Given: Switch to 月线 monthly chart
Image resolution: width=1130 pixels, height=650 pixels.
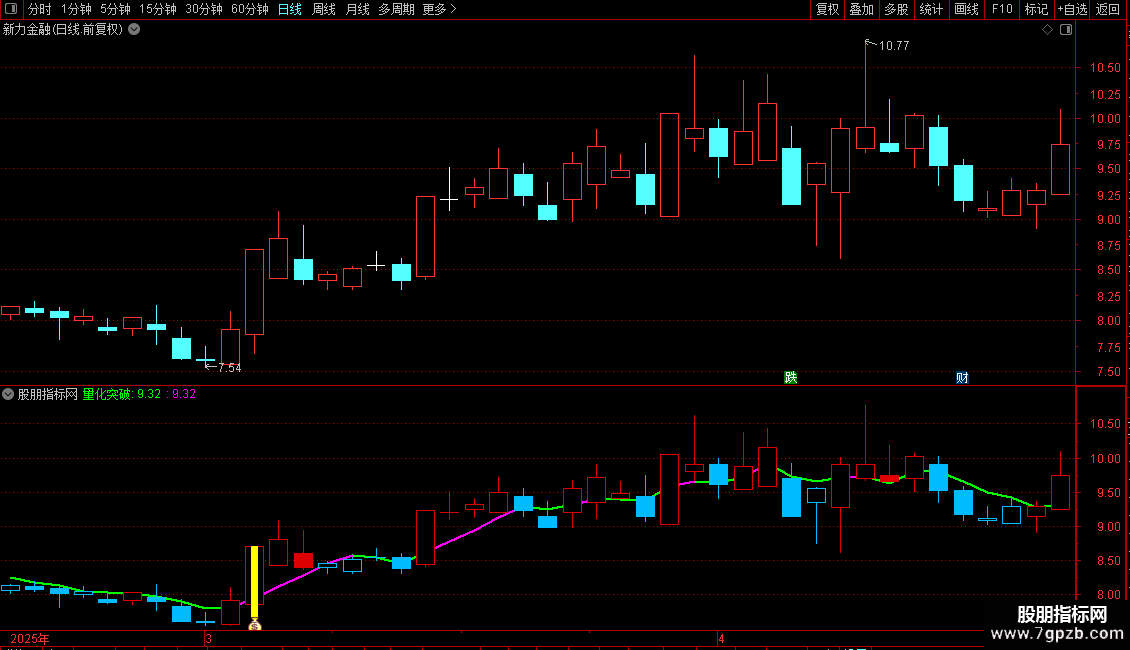Looking at the screenshot, I should [x=357, y=9].
